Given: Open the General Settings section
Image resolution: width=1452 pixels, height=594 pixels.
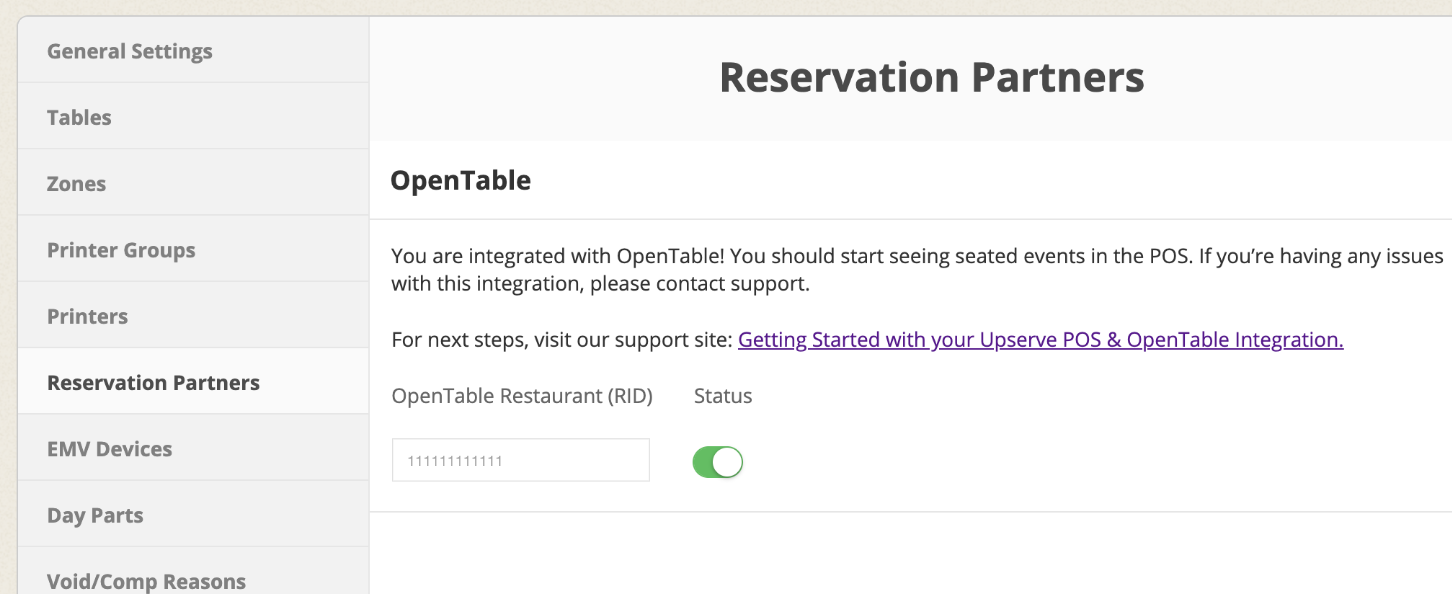Looking at the screenshot, I should tap(129, 51).
